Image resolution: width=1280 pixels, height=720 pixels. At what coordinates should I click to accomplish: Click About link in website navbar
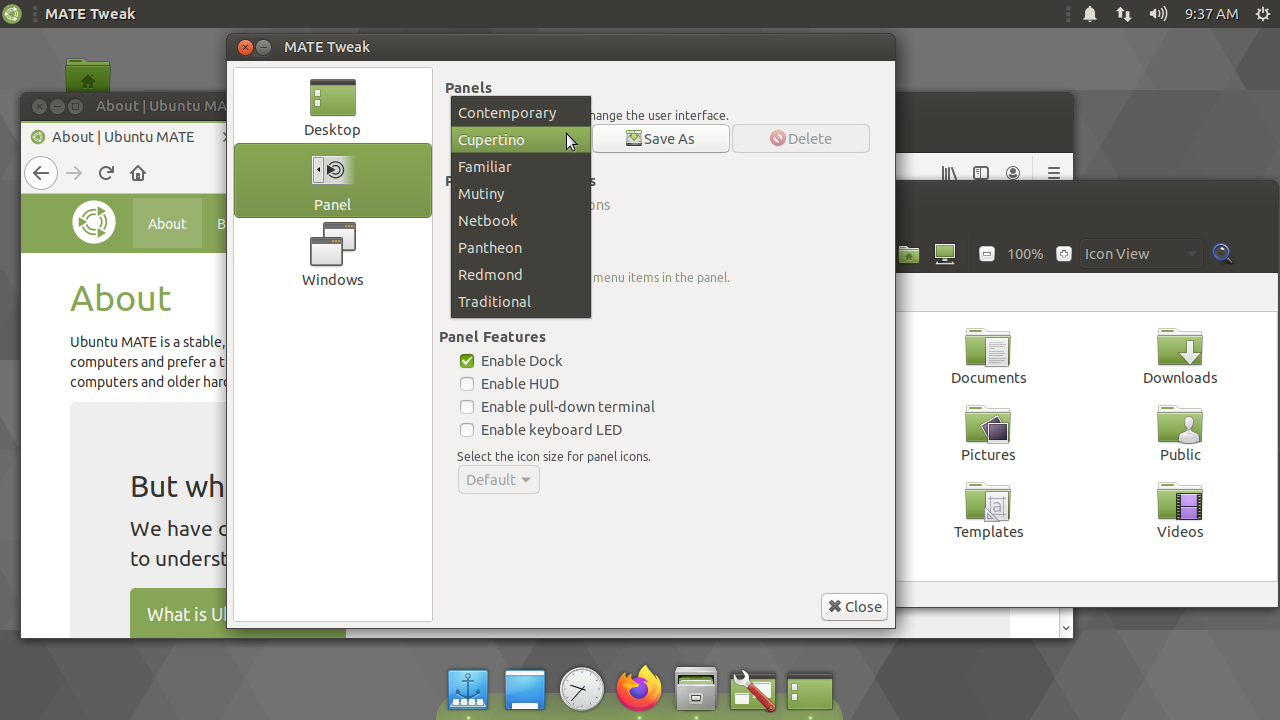(x=167, y=224)
